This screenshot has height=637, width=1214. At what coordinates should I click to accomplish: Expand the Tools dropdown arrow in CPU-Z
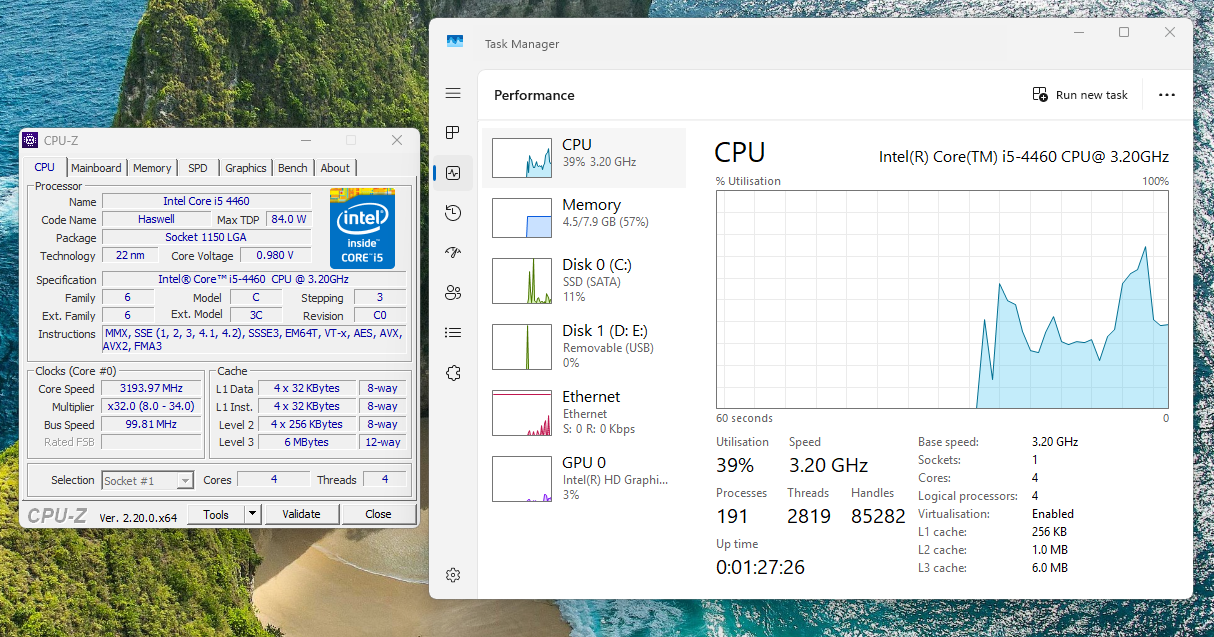pos(252,515)
